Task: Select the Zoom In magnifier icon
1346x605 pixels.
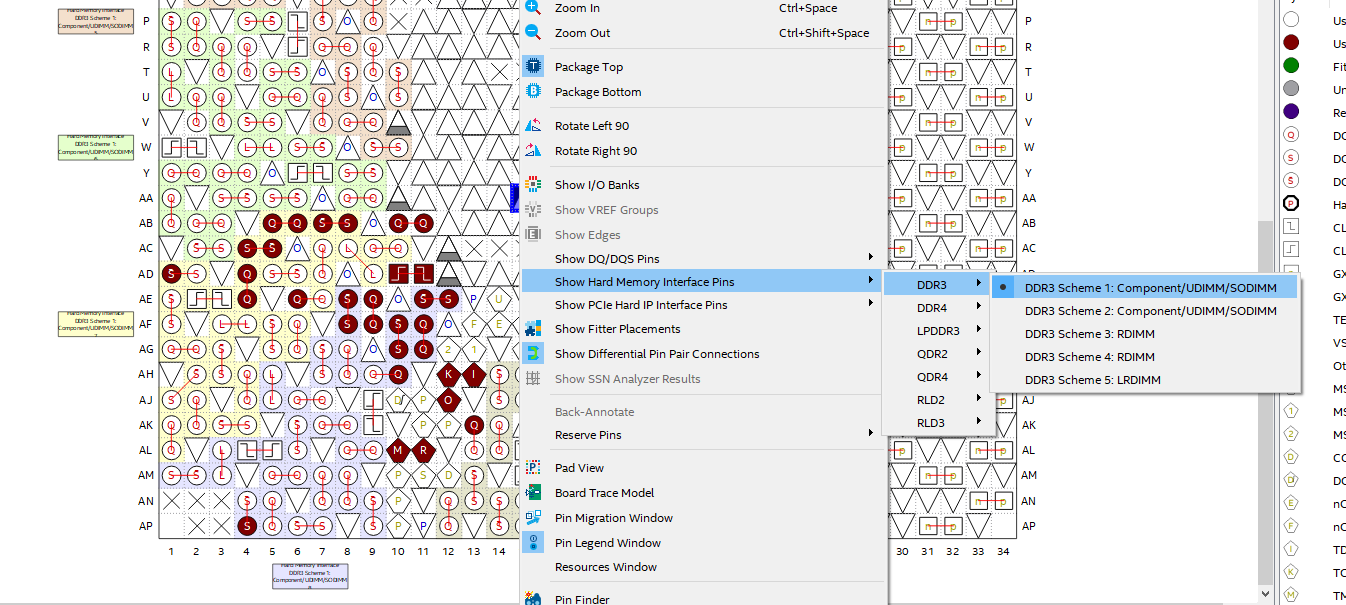Action: pos(531,8)
